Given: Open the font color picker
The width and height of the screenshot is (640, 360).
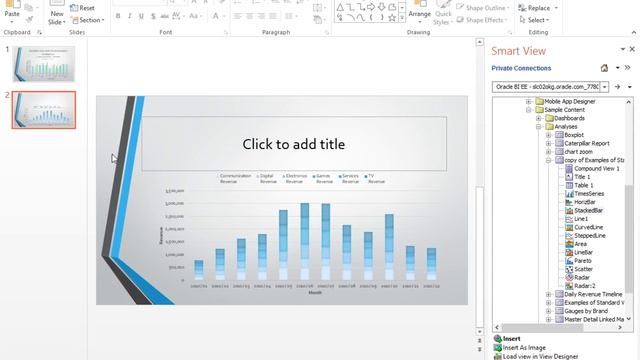Looking at the screenshot, I should click(218, 16).
